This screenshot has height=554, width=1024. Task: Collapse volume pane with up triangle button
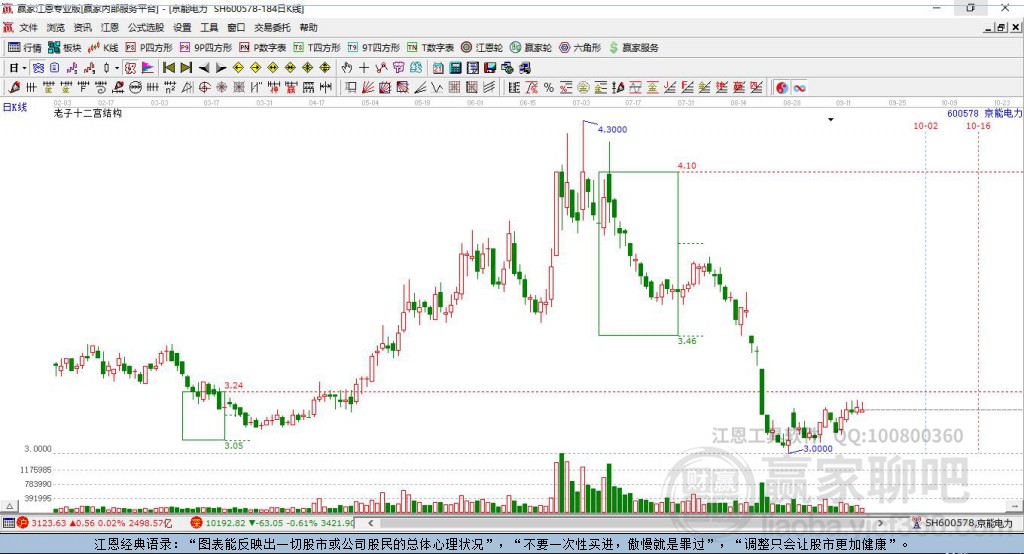[8, 506]
